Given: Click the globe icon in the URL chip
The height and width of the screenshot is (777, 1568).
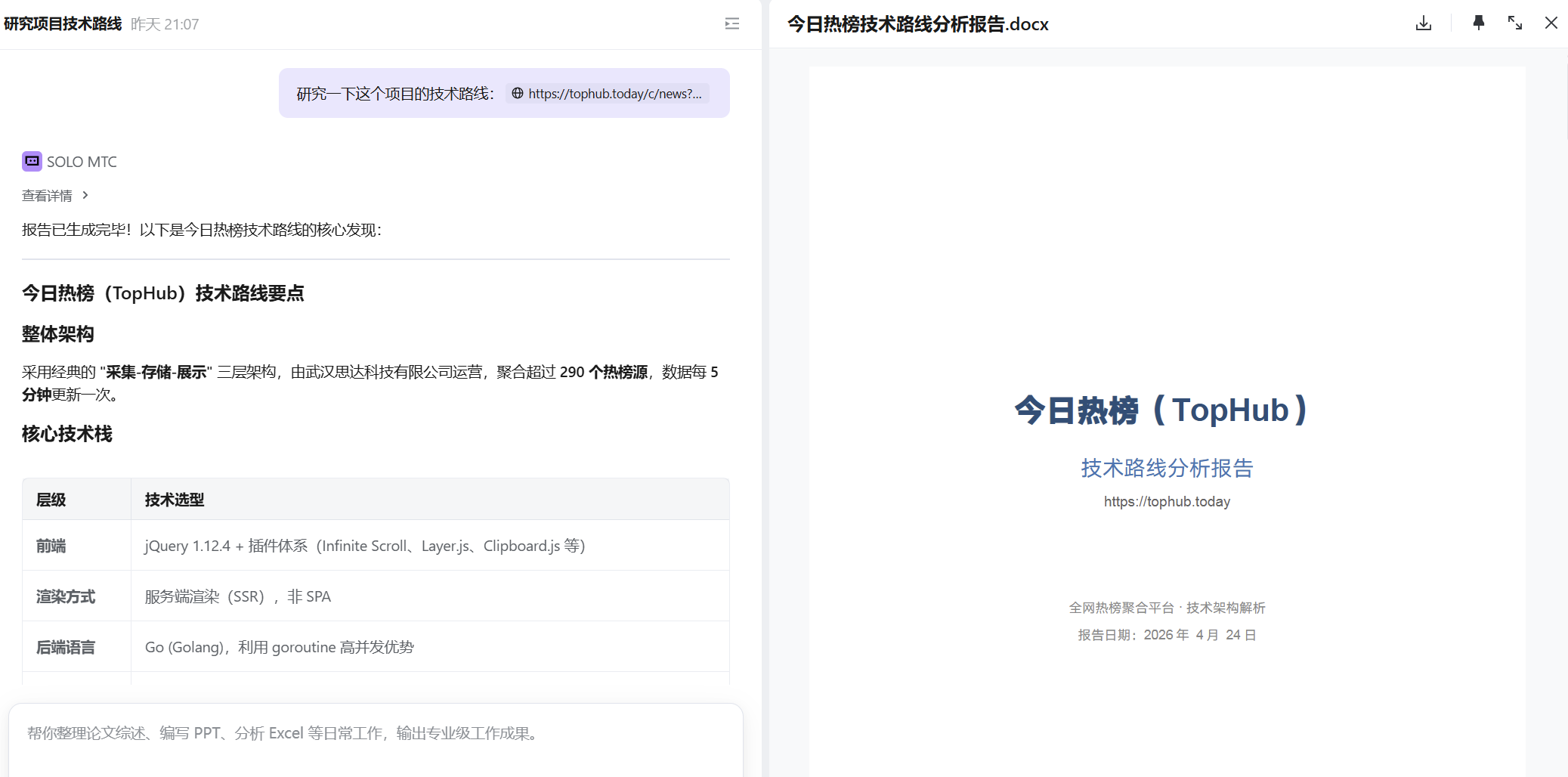Looking at the screenshot, I should 518,94.
